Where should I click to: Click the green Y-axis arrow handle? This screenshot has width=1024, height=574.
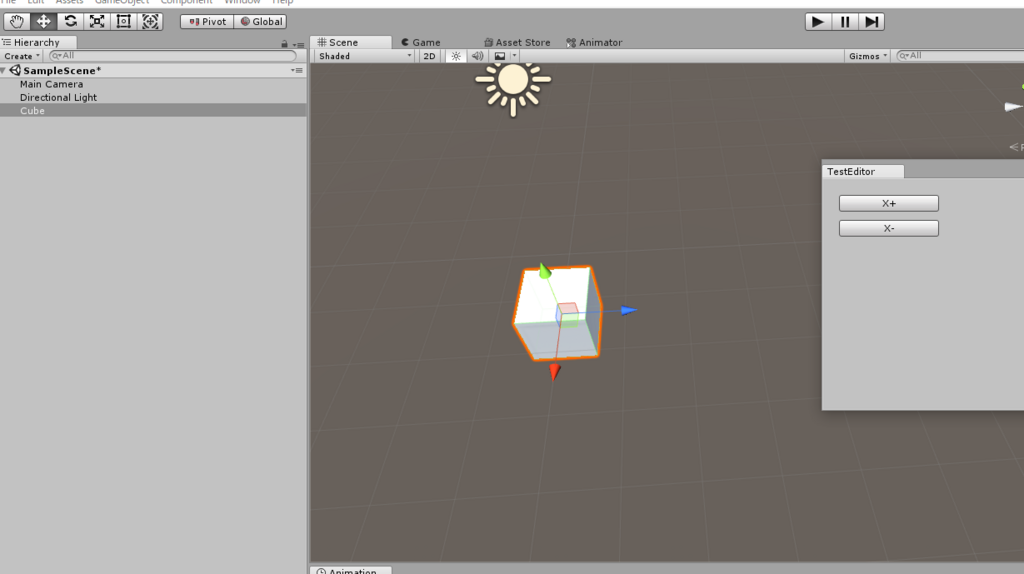(544, 270)
